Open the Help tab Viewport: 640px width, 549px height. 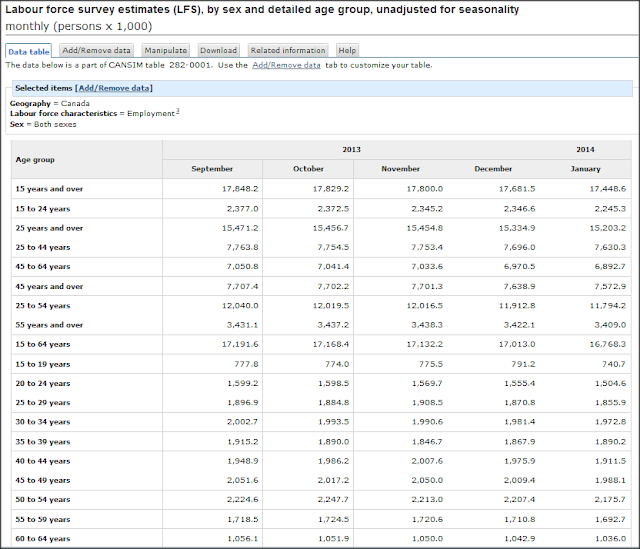click(x=347, y=50)
